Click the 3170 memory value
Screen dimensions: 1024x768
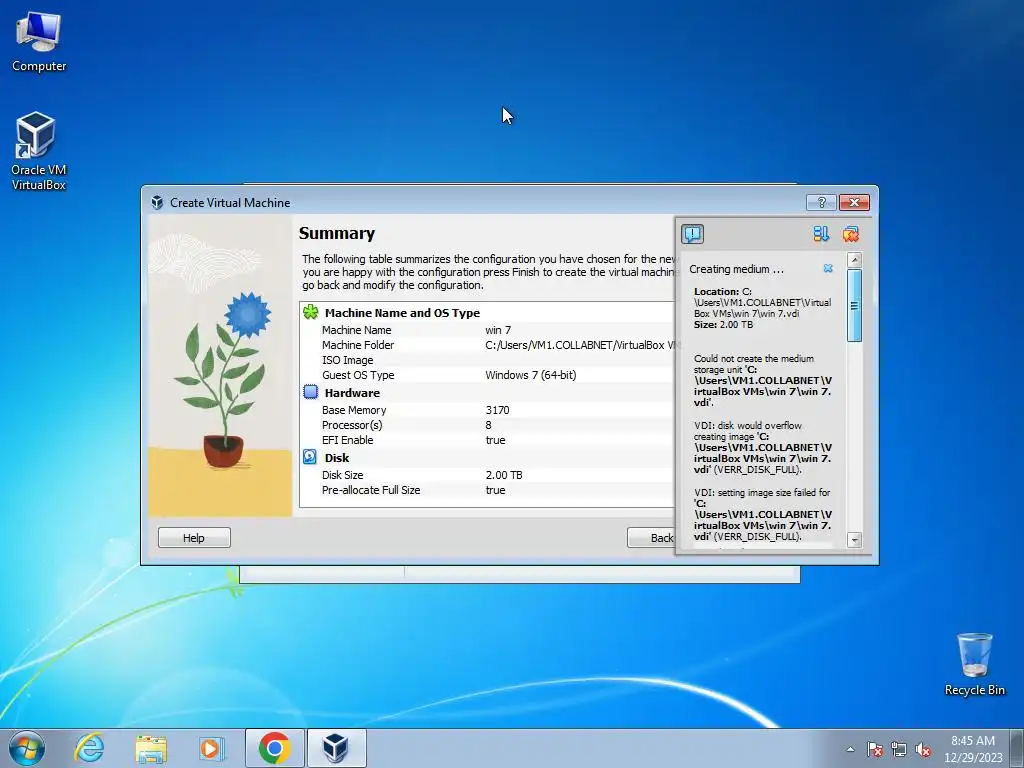(497, 410)
